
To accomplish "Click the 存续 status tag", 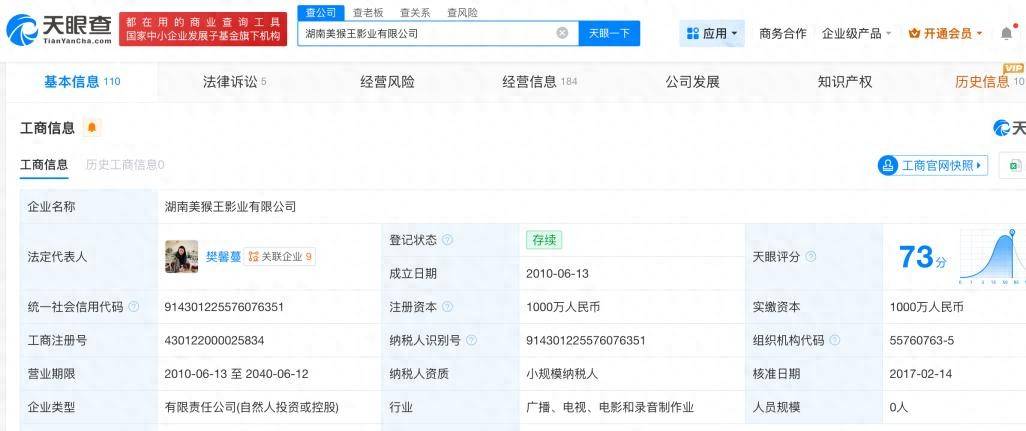I will pos(544,240).
